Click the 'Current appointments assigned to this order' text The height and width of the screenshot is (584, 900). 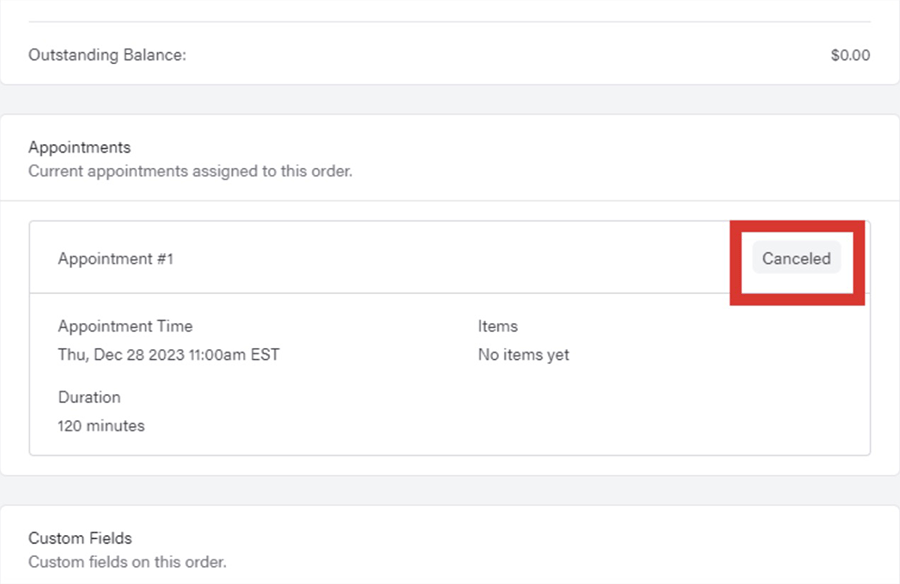[190, 171]
